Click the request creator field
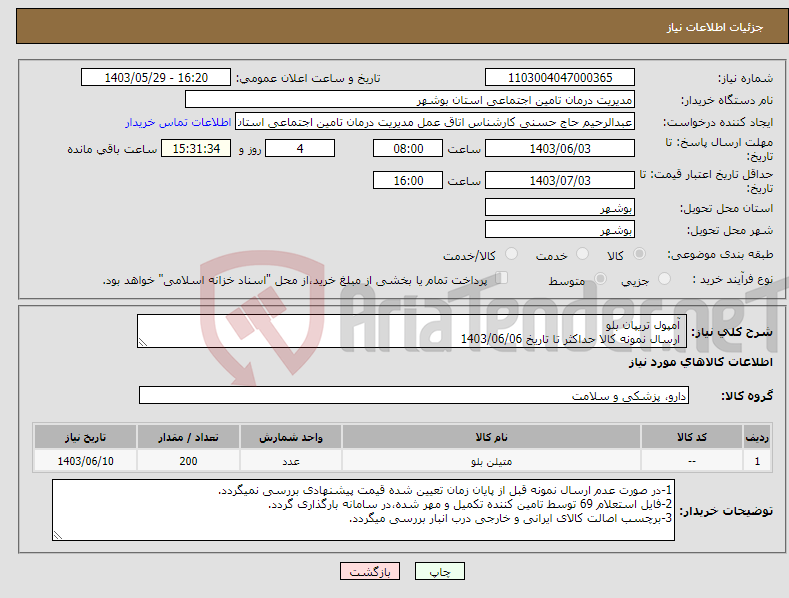Screen dimensions: 789x598 (x=435, y=122)
